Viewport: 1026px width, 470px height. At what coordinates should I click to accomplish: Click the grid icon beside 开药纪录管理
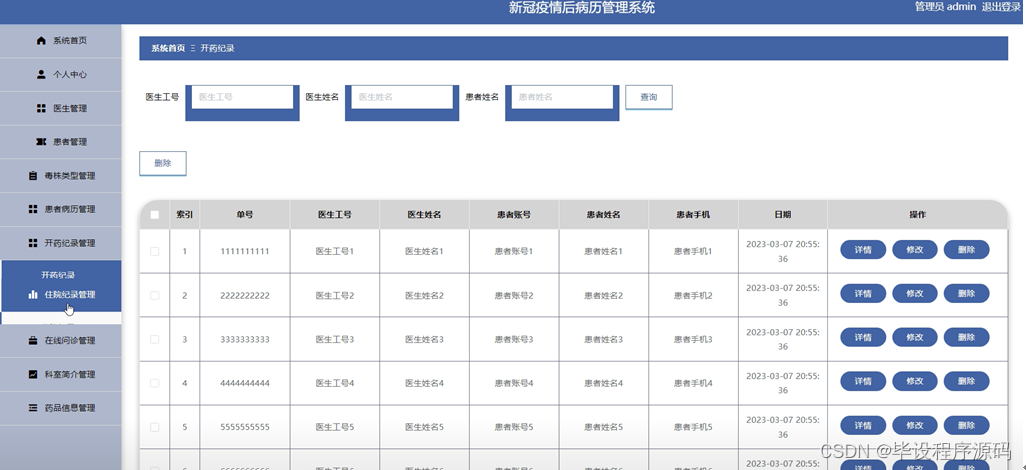pyautogui.click(x=33, y=244)
